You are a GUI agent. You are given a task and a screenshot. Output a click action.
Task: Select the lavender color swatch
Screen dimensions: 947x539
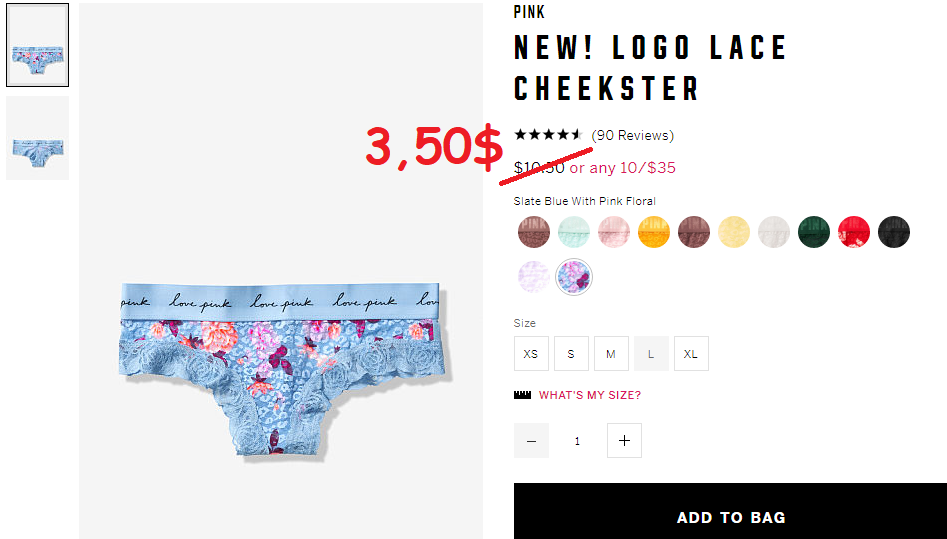[534, 277]
